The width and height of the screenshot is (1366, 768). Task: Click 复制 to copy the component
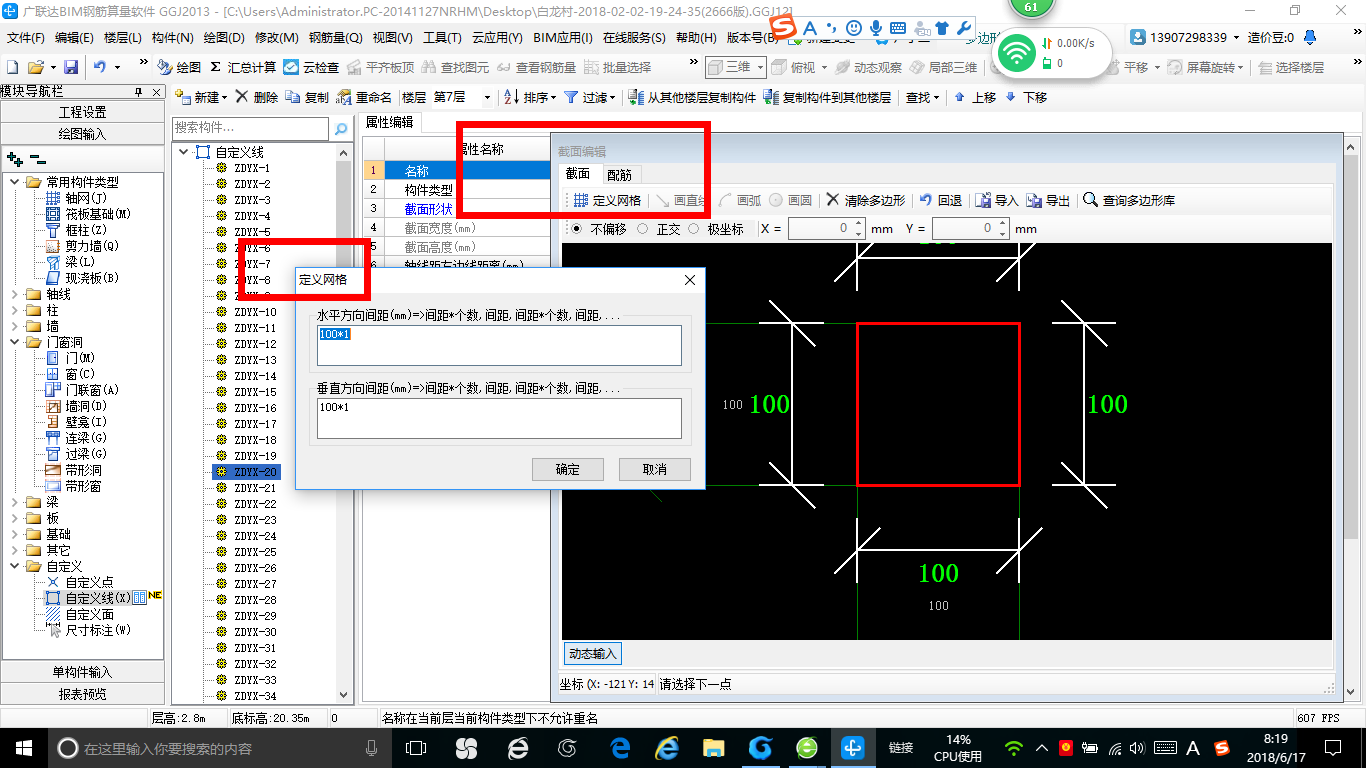[x=307, y=97]
